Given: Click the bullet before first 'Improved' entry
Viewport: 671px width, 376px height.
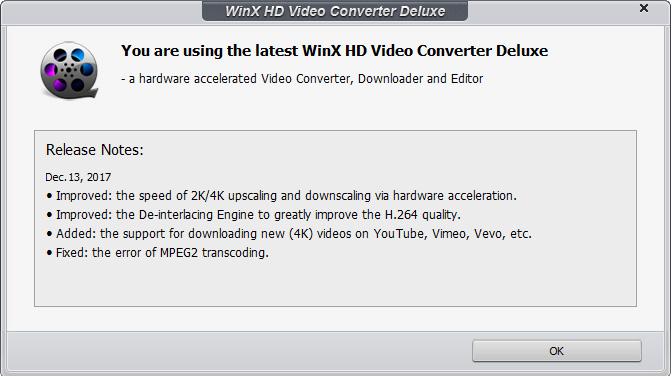Looking at the screenshot, I should point(49,196).
